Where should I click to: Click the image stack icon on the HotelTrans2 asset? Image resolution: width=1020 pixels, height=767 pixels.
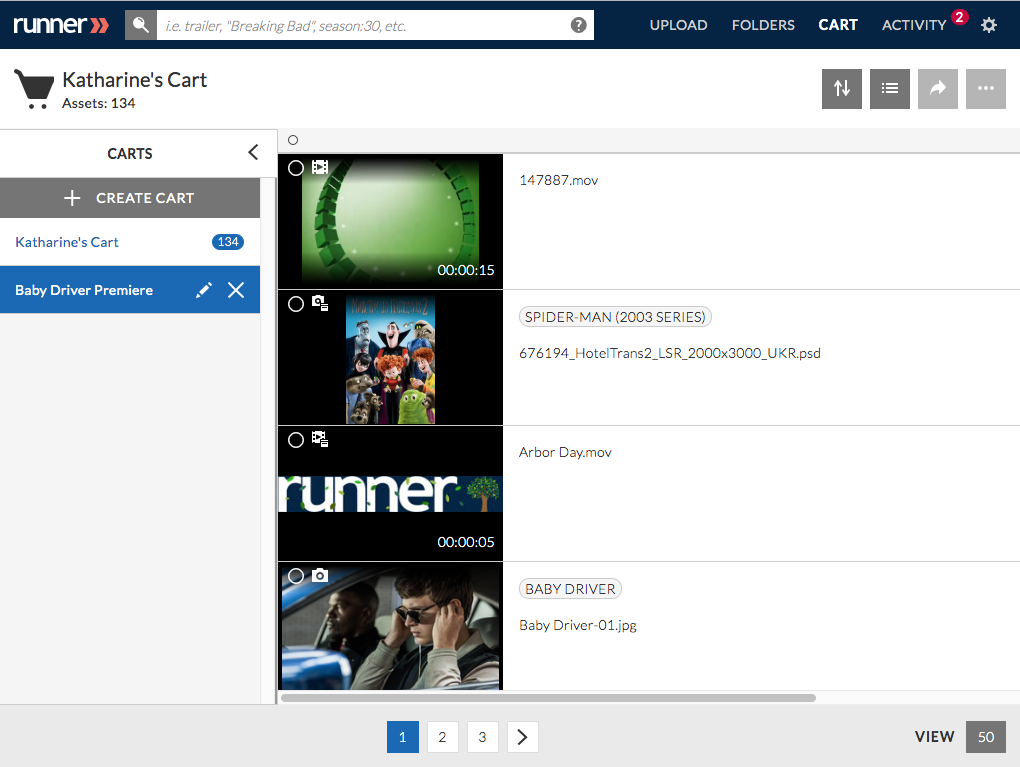(320, 303)
